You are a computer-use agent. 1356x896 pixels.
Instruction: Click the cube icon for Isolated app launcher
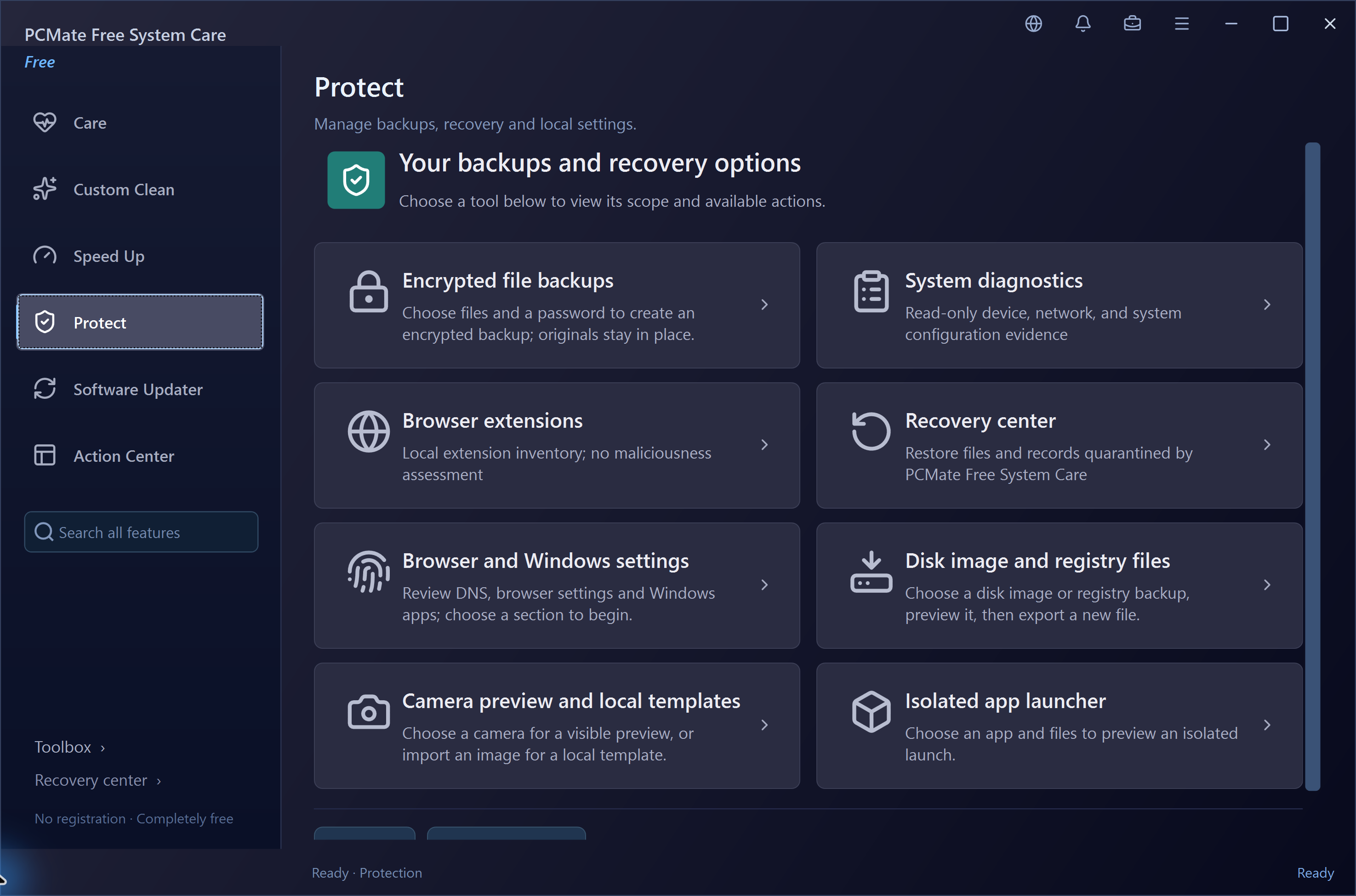(871, 712)
